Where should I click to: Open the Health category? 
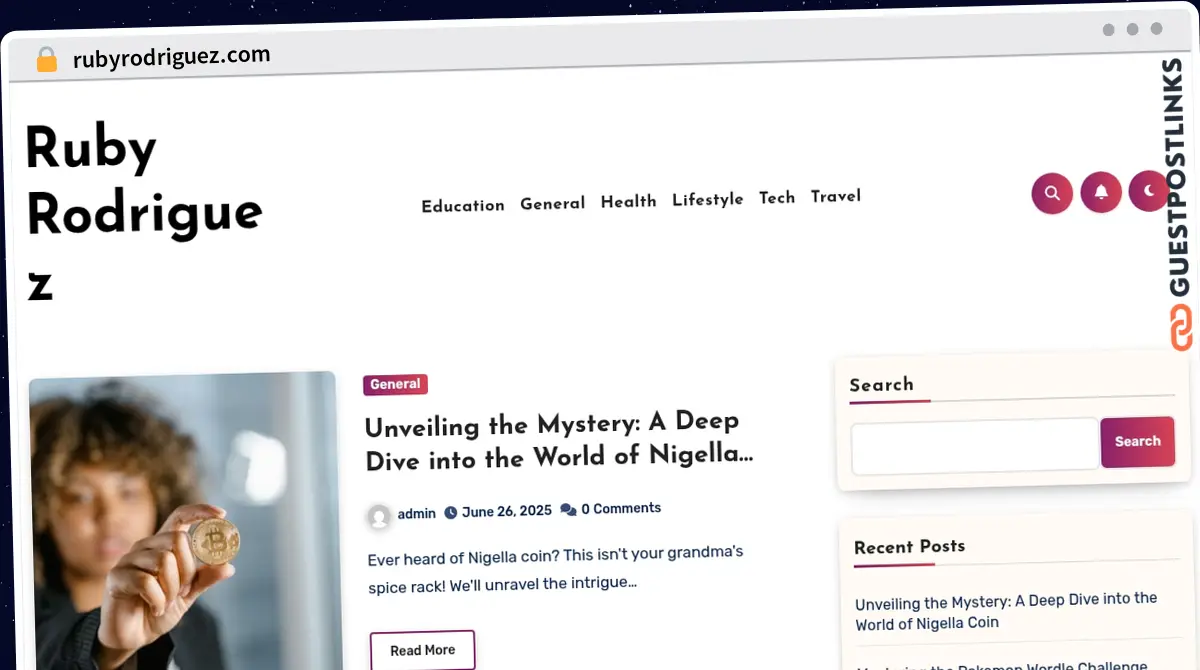click(x=628, y=201)
